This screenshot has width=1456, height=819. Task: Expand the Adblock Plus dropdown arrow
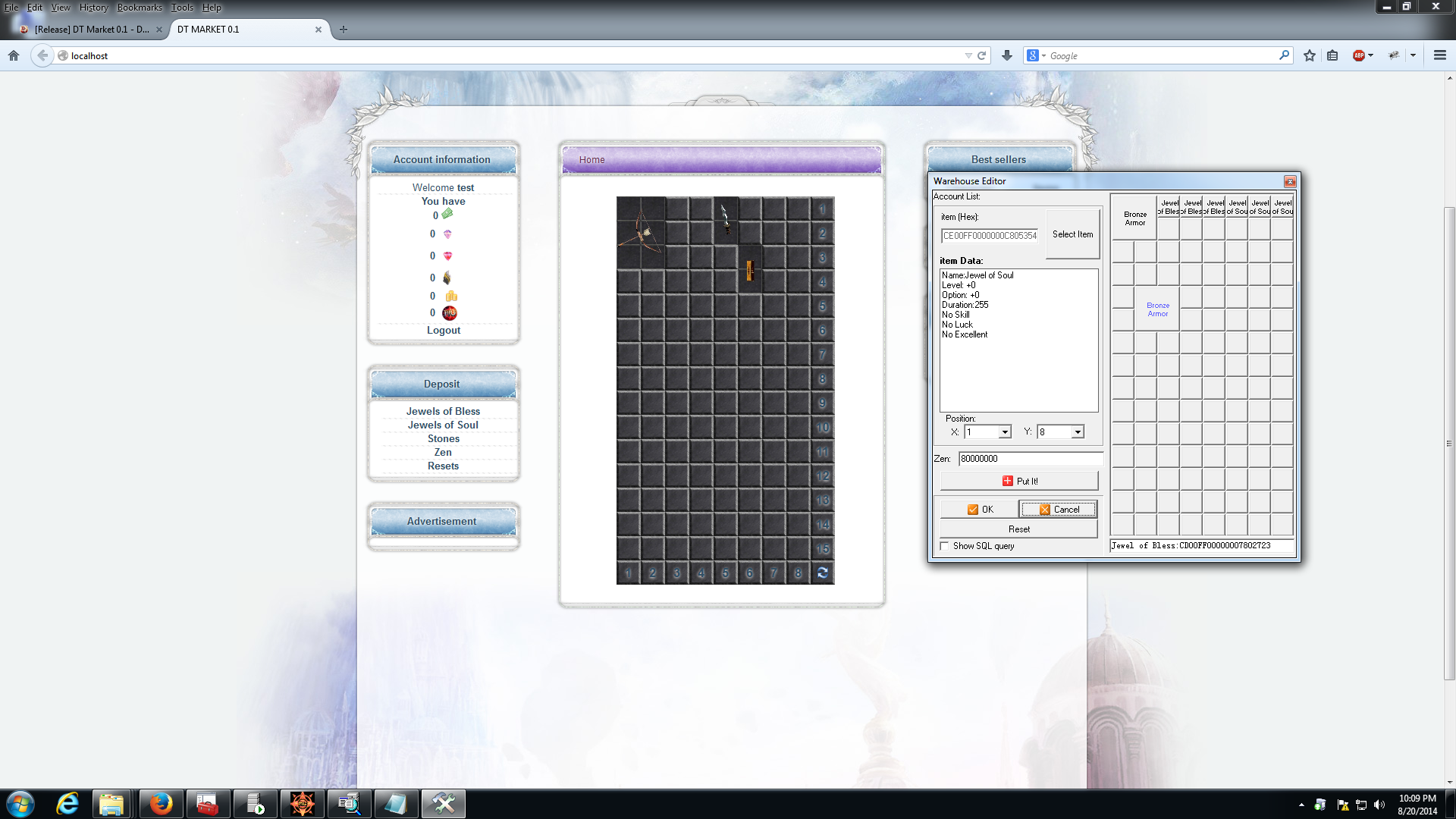tap(1371, 55)
